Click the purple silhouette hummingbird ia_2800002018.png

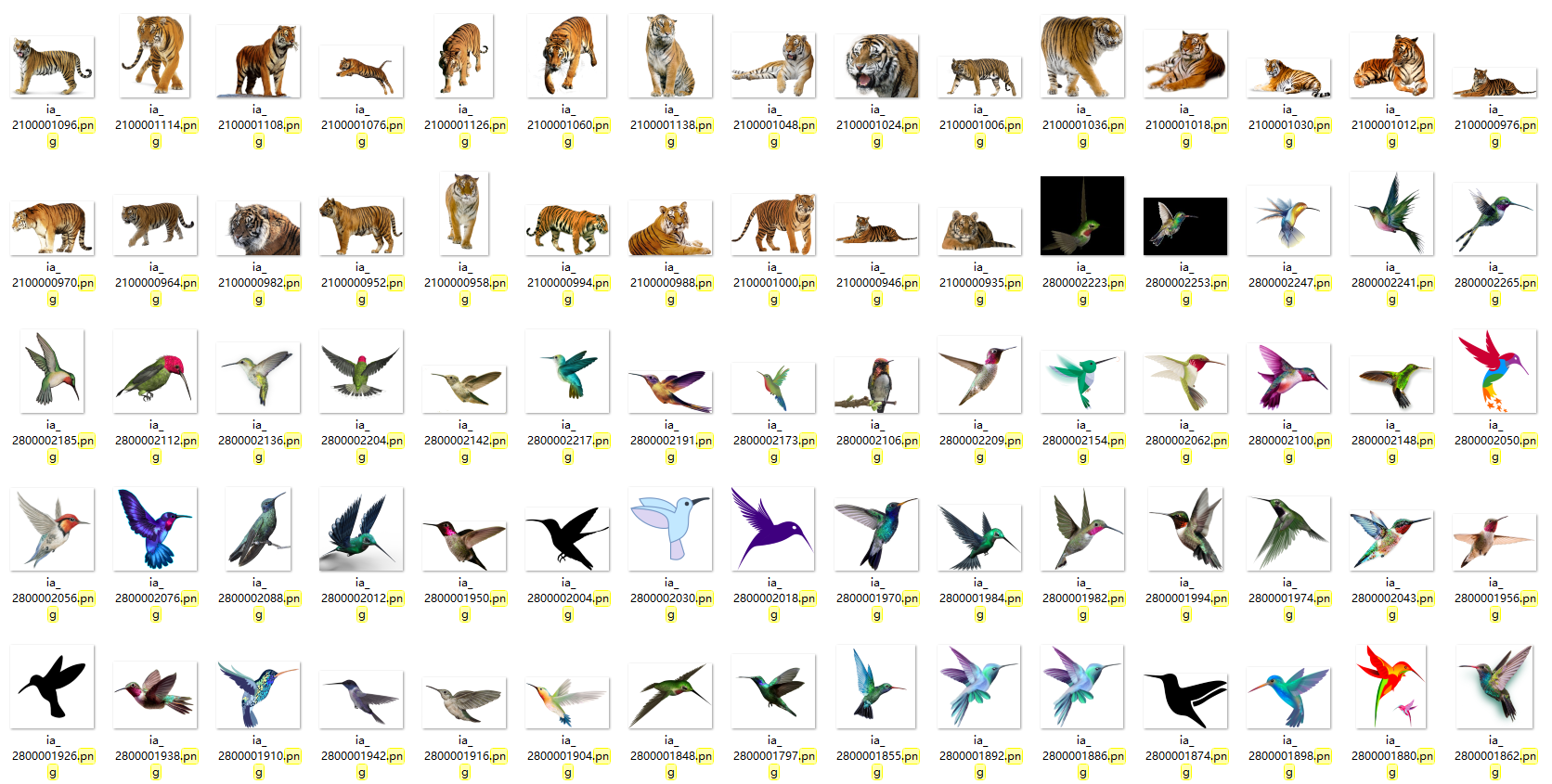tap(773, 529)
